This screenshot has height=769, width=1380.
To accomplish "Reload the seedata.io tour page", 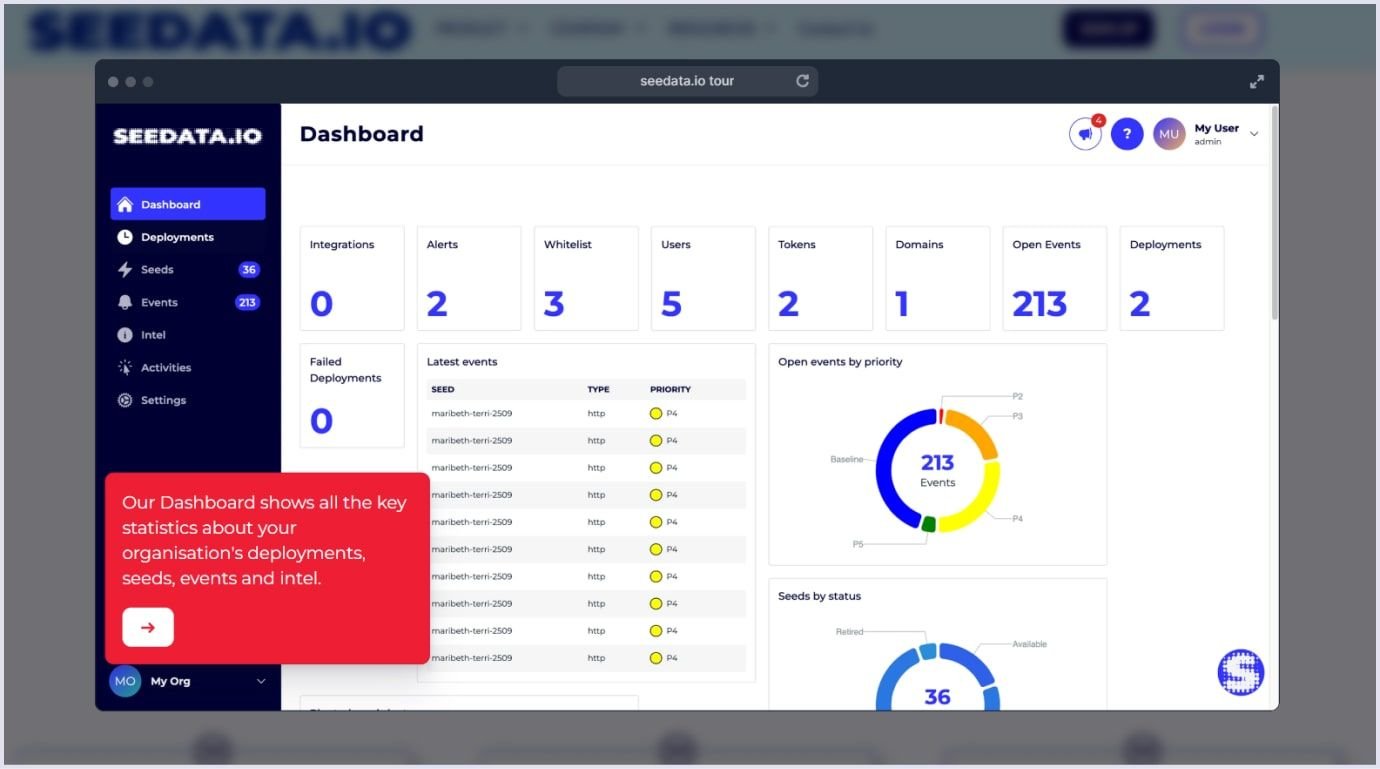I will point(802,81).
